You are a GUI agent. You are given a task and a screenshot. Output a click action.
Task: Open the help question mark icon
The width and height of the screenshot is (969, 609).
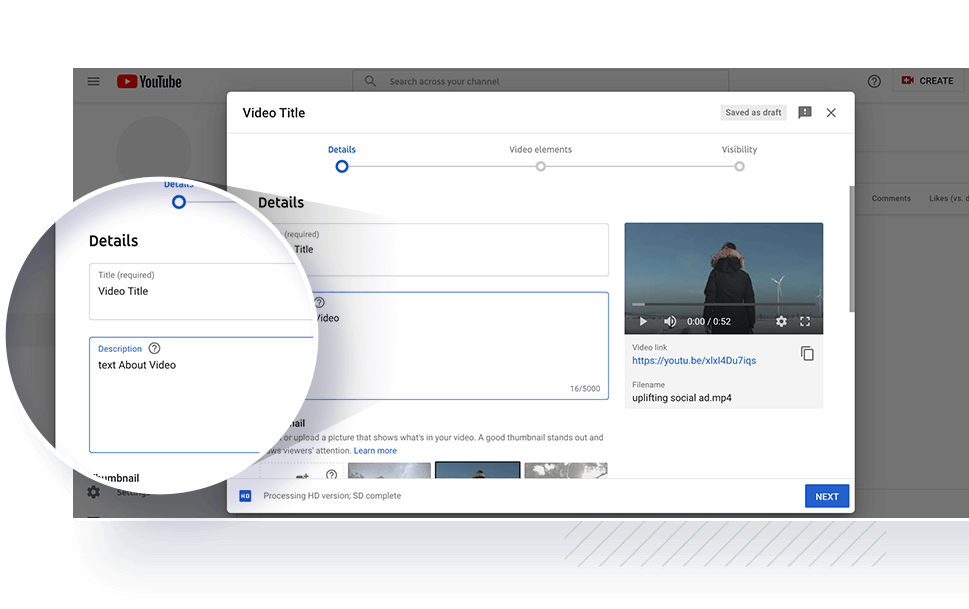(x=874, y=81)
